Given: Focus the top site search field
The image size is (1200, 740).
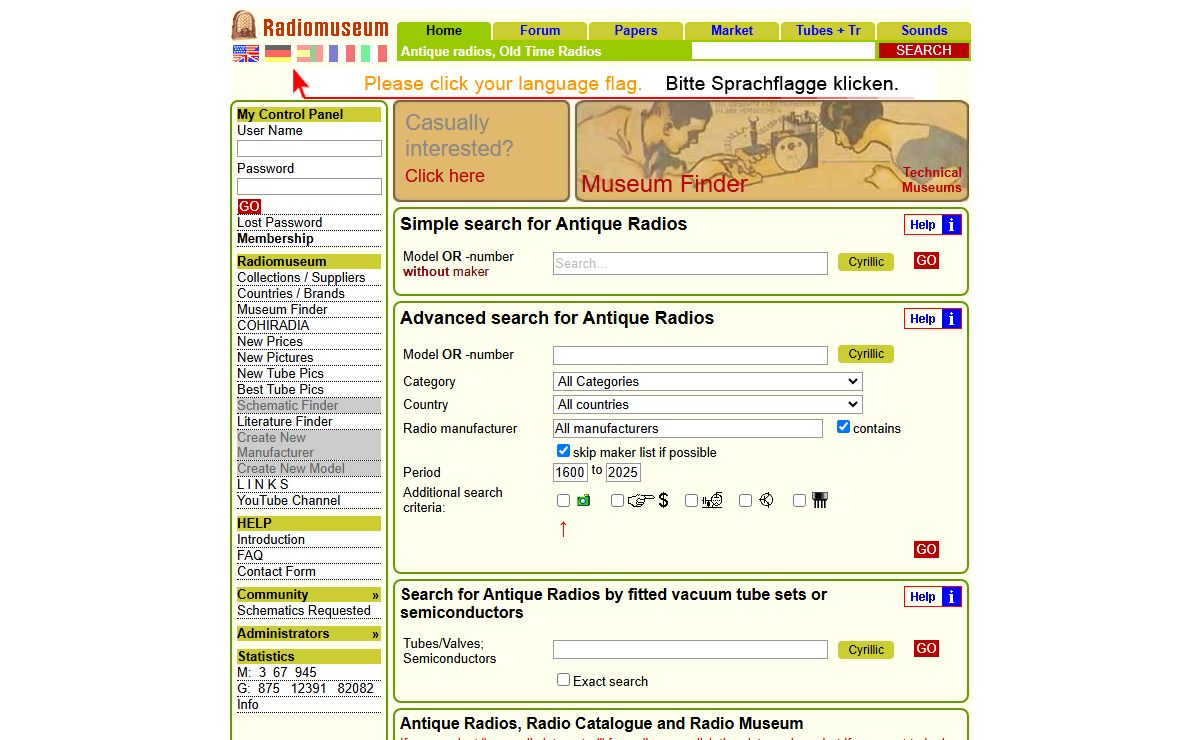Looking at the screenshot, I should point(783,51).
